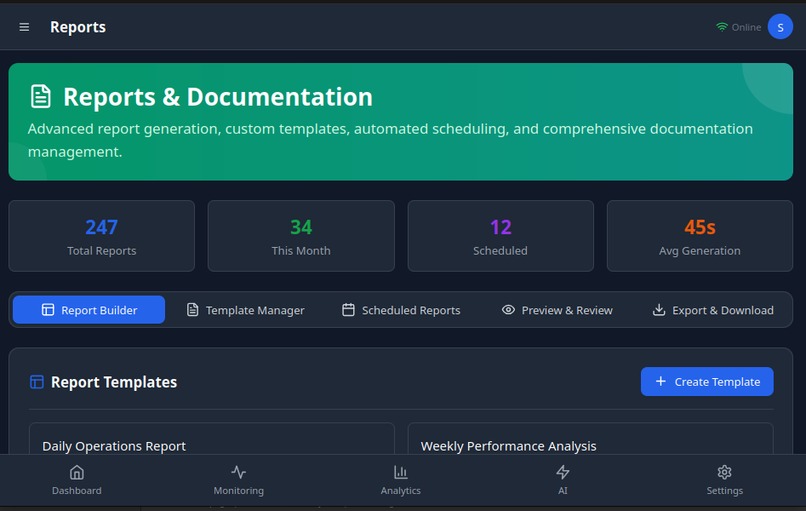Screen dimensions: 806x511
Task: Select the Export & Download tab
Action: (x=713, y=310)
